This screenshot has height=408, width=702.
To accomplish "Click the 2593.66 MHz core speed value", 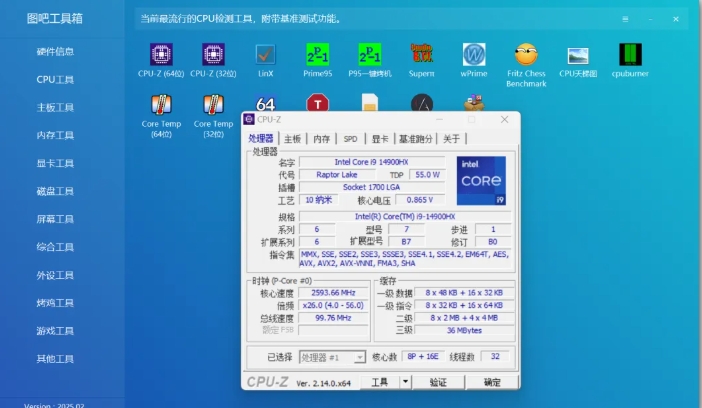I will click(x=333, y=293).
